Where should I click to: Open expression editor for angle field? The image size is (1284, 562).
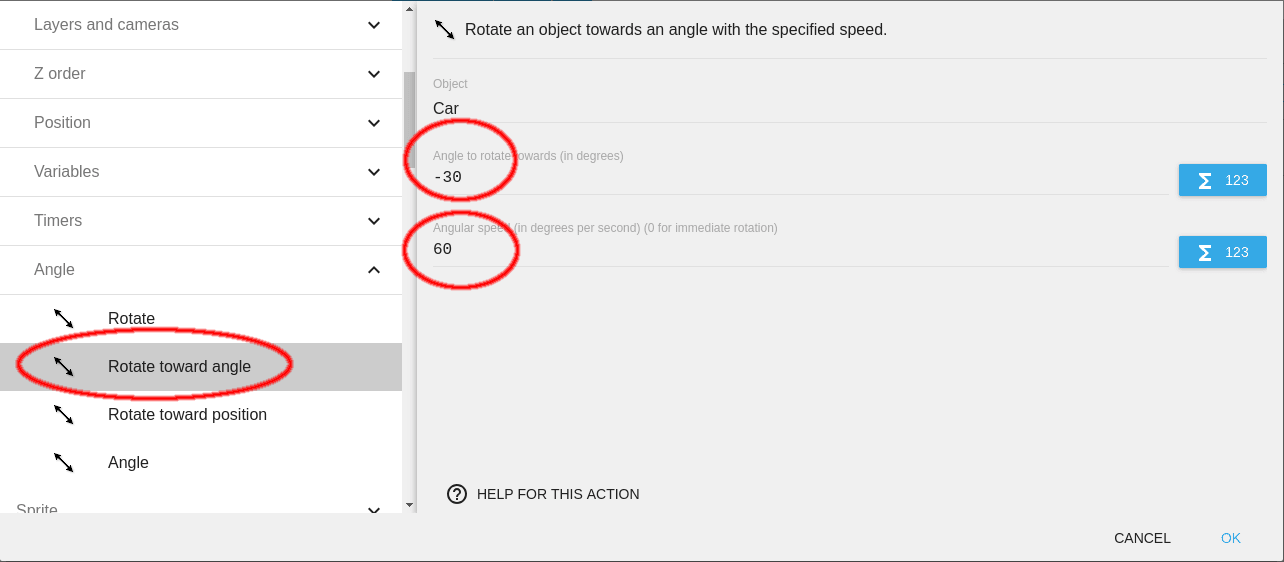[1222, 180]
